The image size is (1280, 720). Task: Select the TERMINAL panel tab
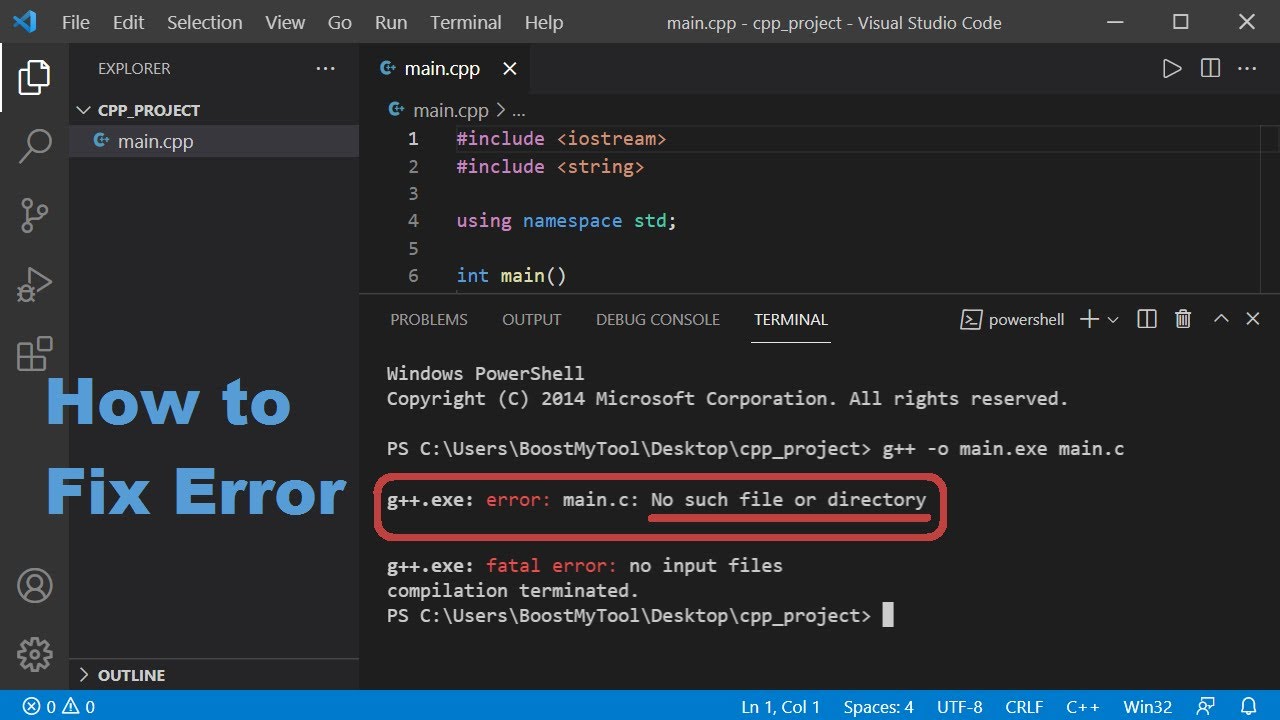(x=791, y=320)
